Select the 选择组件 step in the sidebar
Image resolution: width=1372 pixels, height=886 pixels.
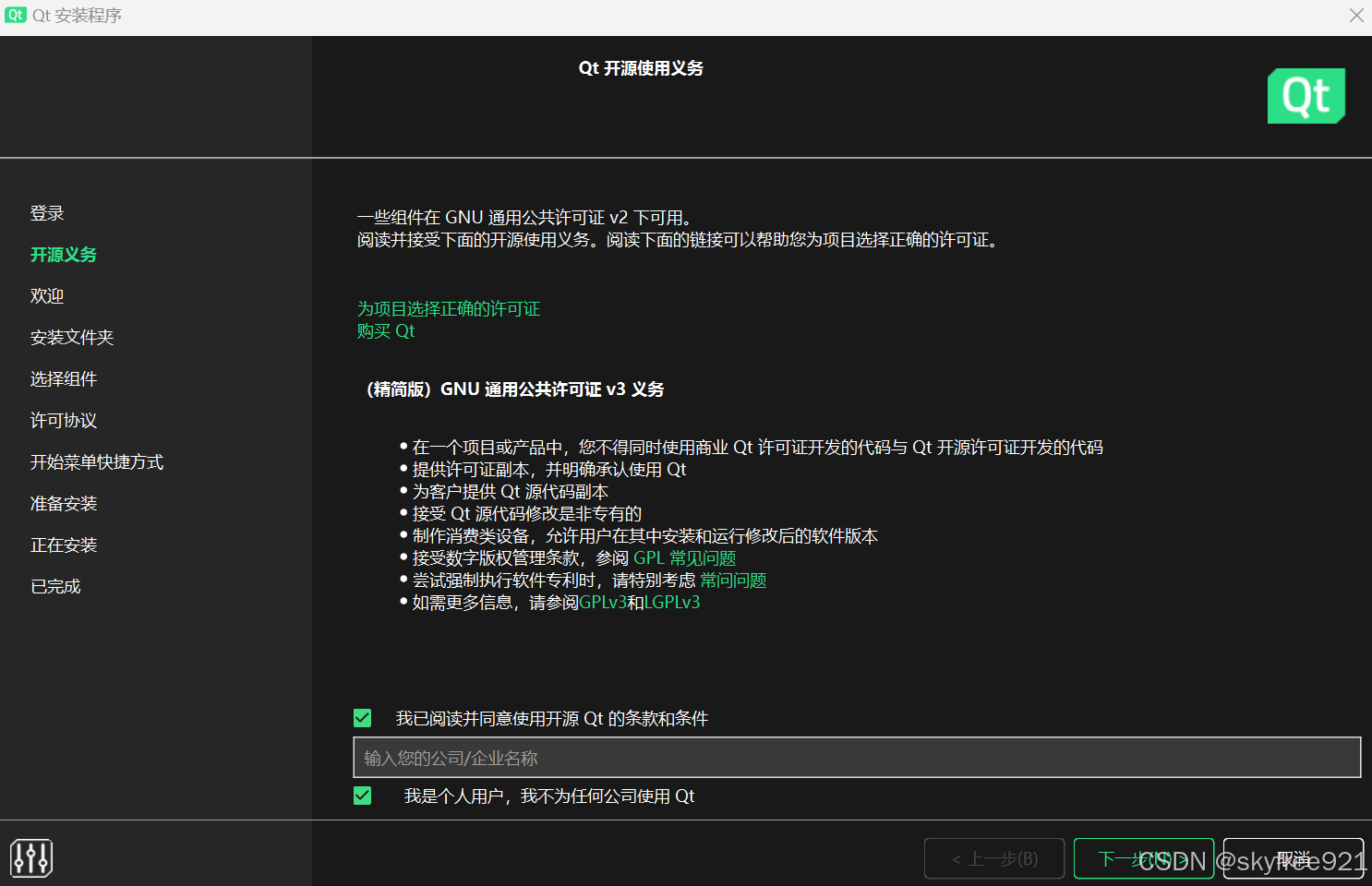[64, 379]
